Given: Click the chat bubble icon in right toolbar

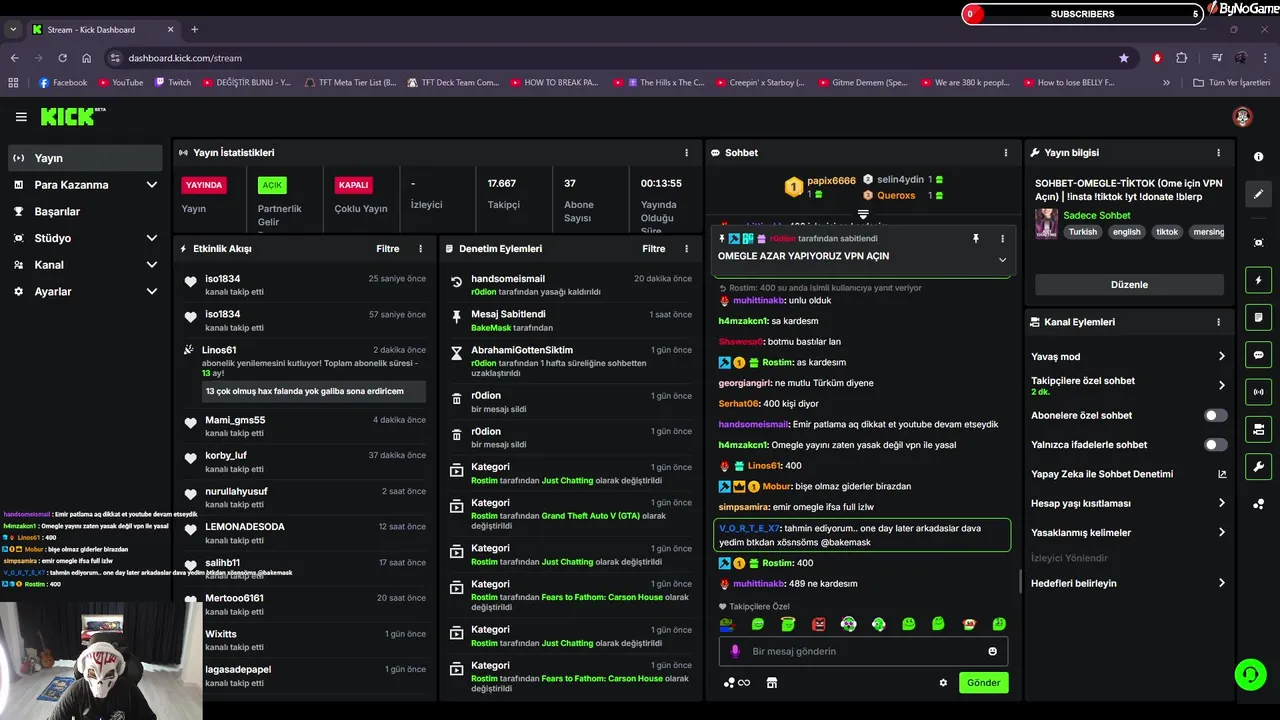Looking at the screenshot, I should tap(1258, 355).
